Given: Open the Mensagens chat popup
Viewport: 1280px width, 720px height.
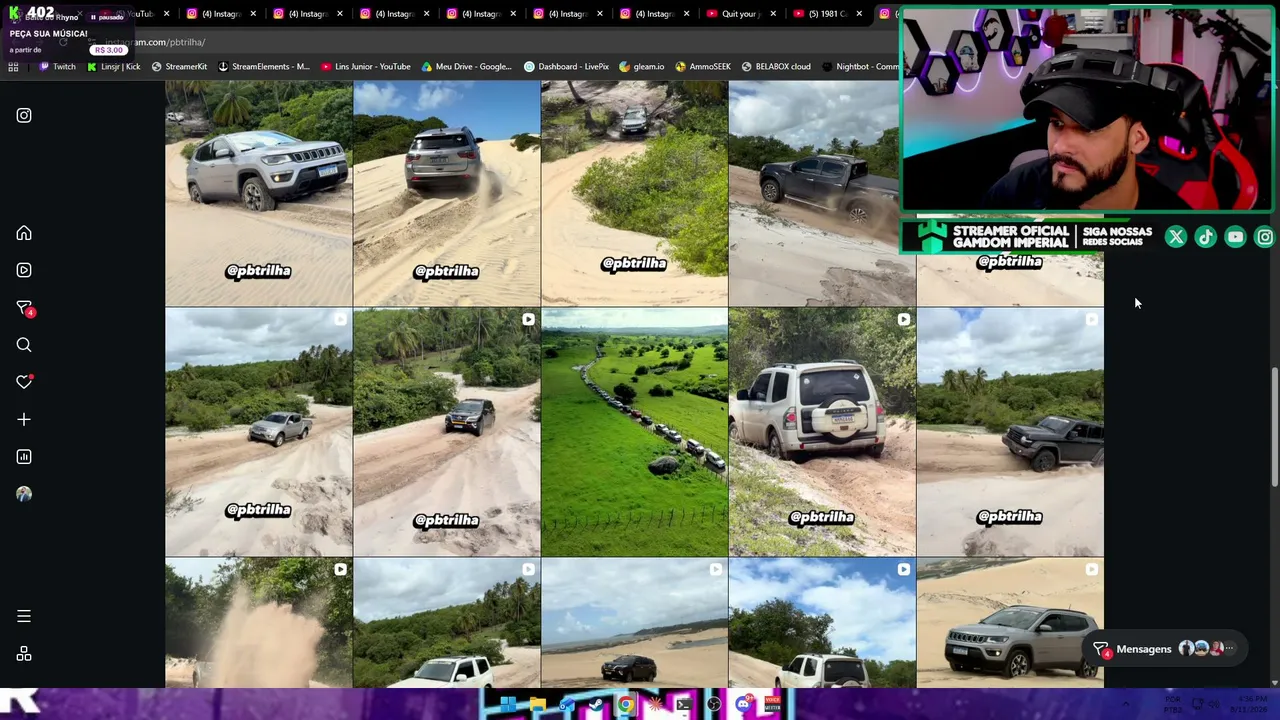Looking at the screenshot, I should pyautogui.click(x=1167, y=650).
